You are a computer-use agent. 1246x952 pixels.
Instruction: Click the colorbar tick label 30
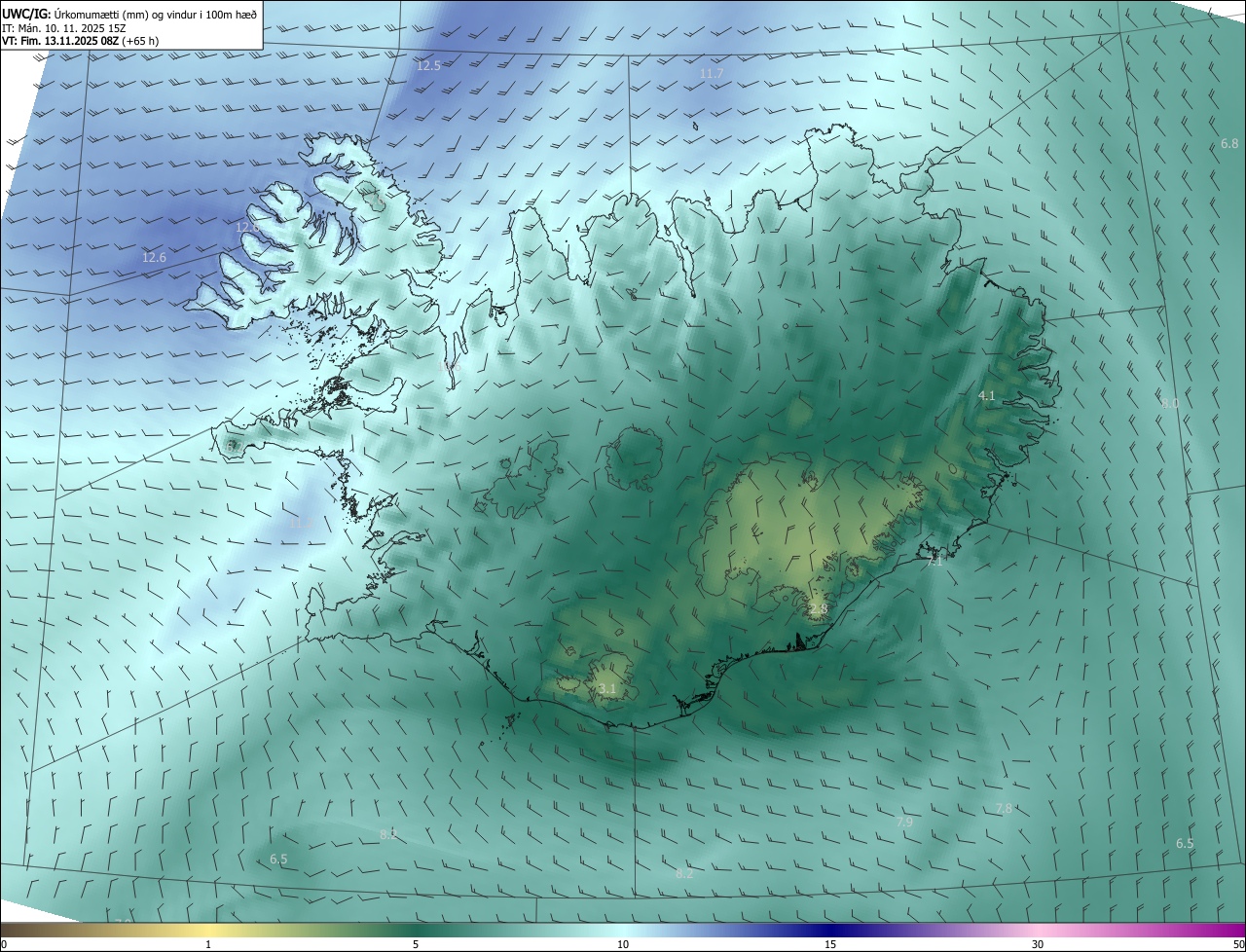coord(1038,945)
